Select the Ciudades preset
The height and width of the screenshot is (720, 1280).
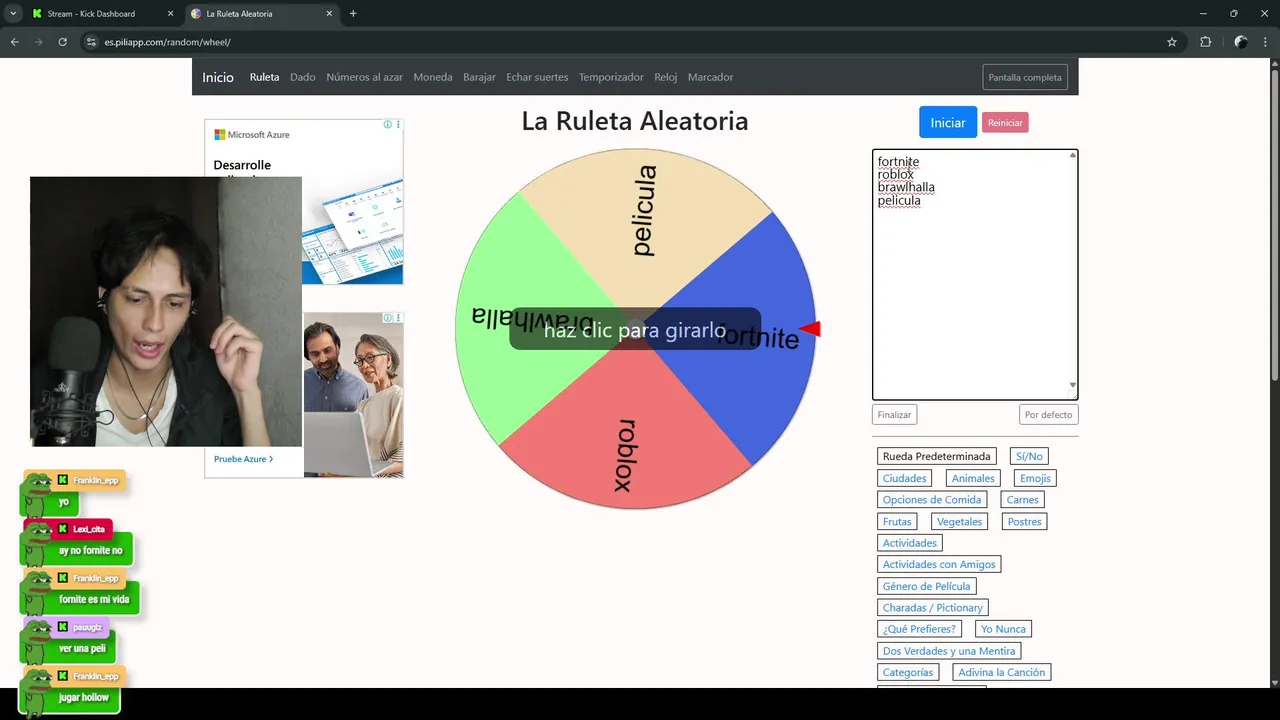point(904,478)
